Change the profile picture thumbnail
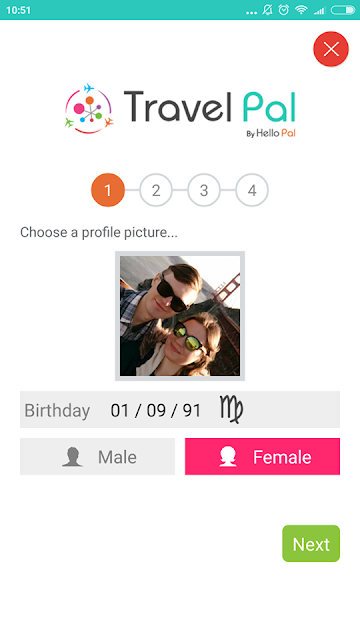 180,316
